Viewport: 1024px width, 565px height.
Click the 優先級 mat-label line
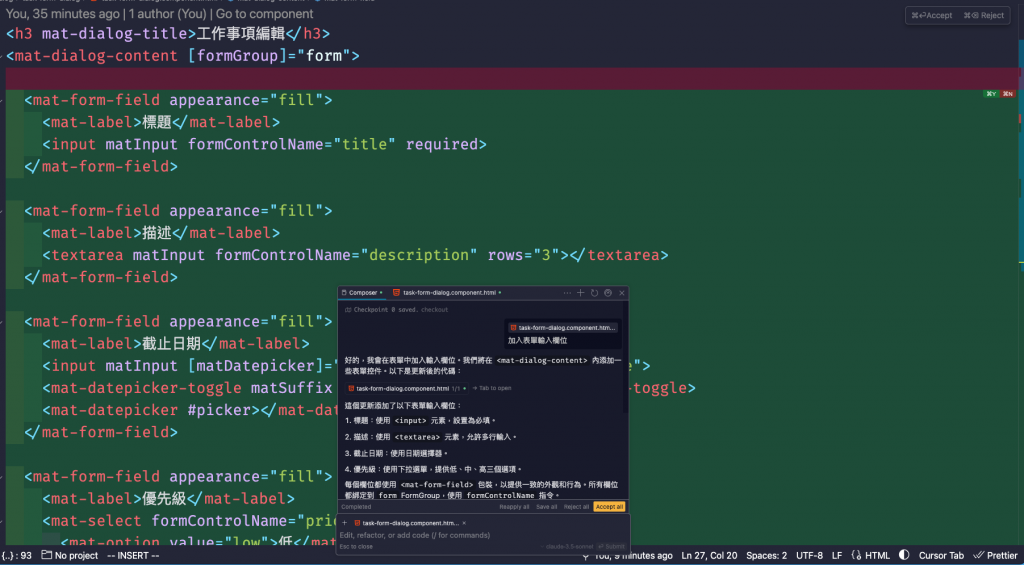click(168, 499)
